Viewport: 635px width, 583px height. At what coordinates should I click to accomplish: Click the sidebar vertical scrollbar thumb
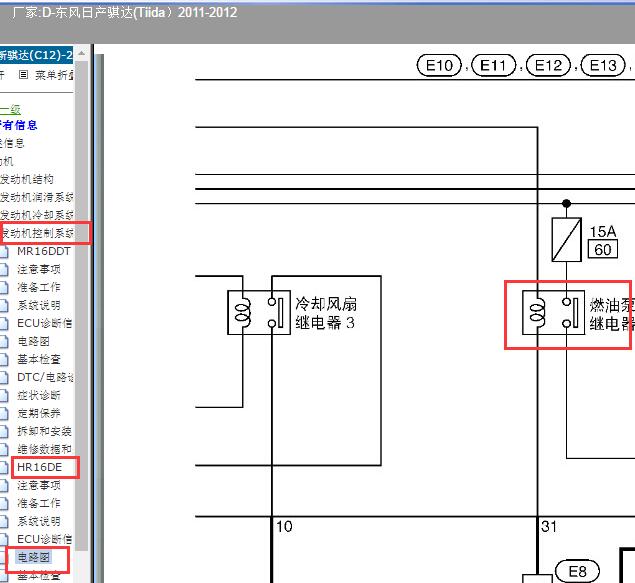coord(81,306)
